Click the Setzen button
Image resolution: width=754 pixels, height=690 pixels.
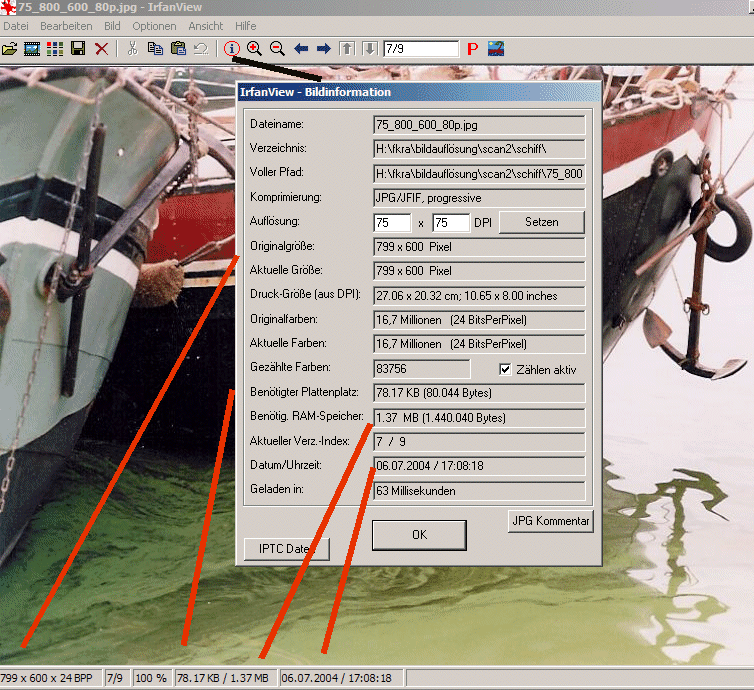[541, 222]
